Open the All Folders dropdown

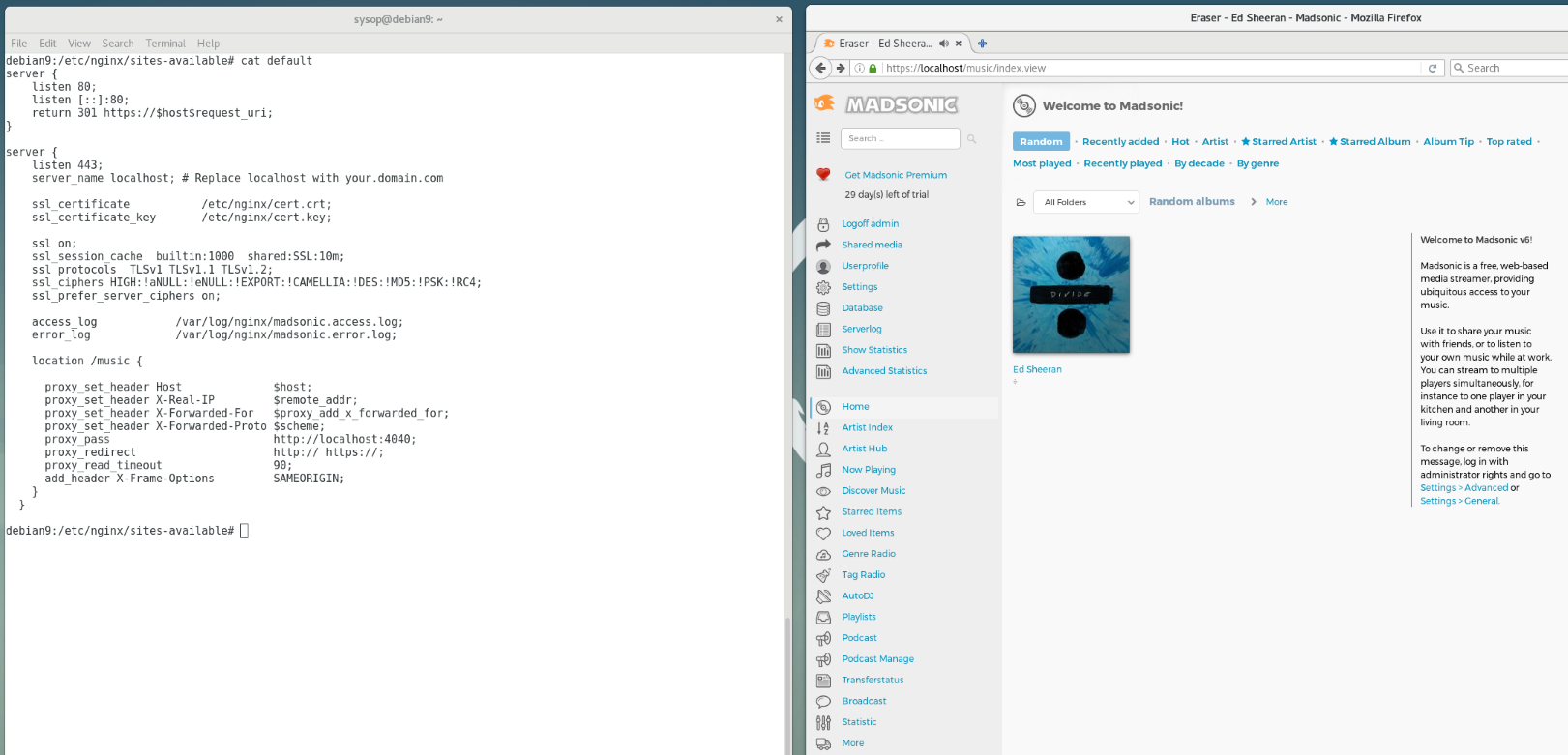[x=1087, y=202]
